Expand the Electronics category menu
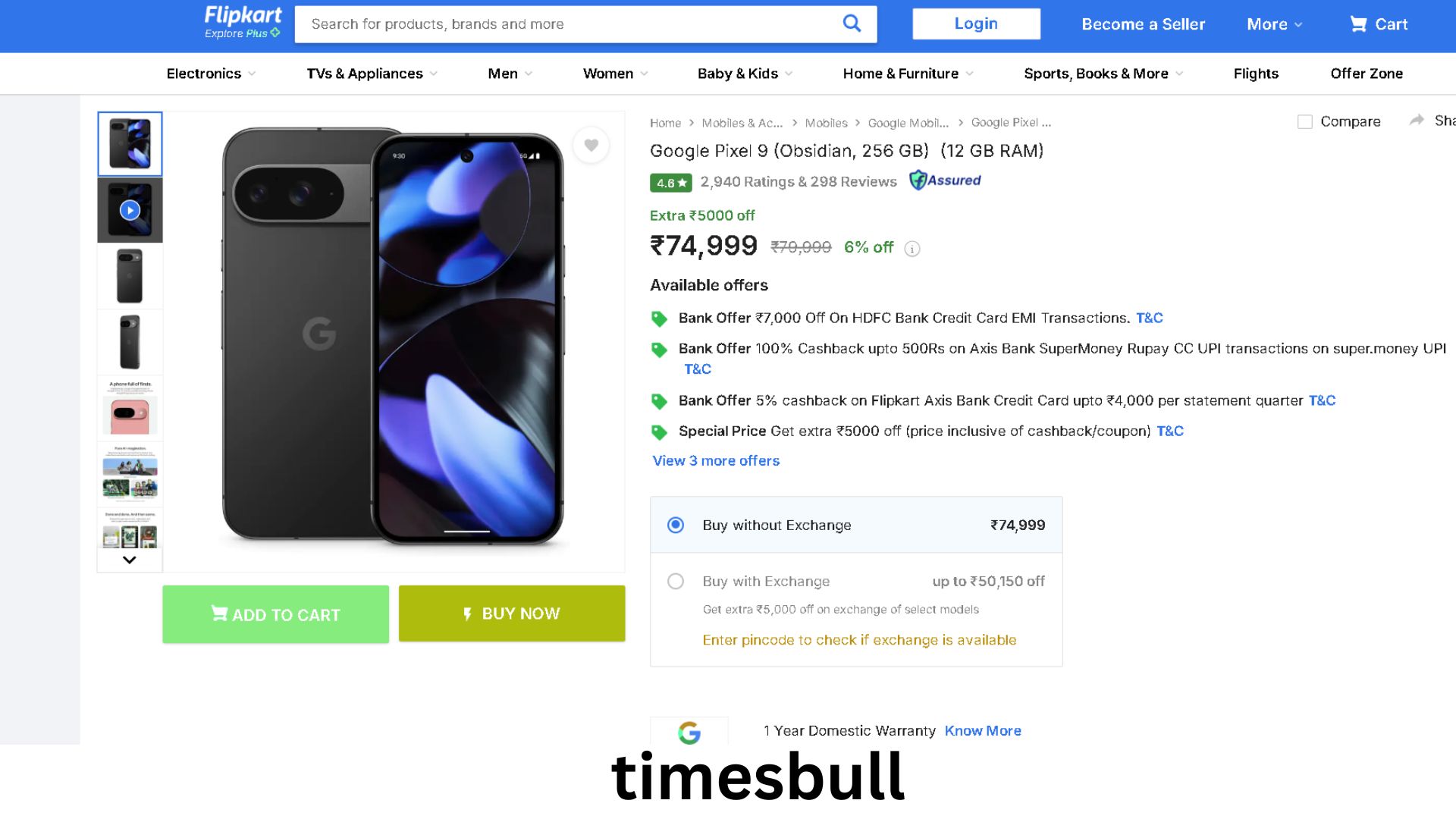Image resolution: width=1456 pixels, height=819 pixels. [x=211, y=74]
